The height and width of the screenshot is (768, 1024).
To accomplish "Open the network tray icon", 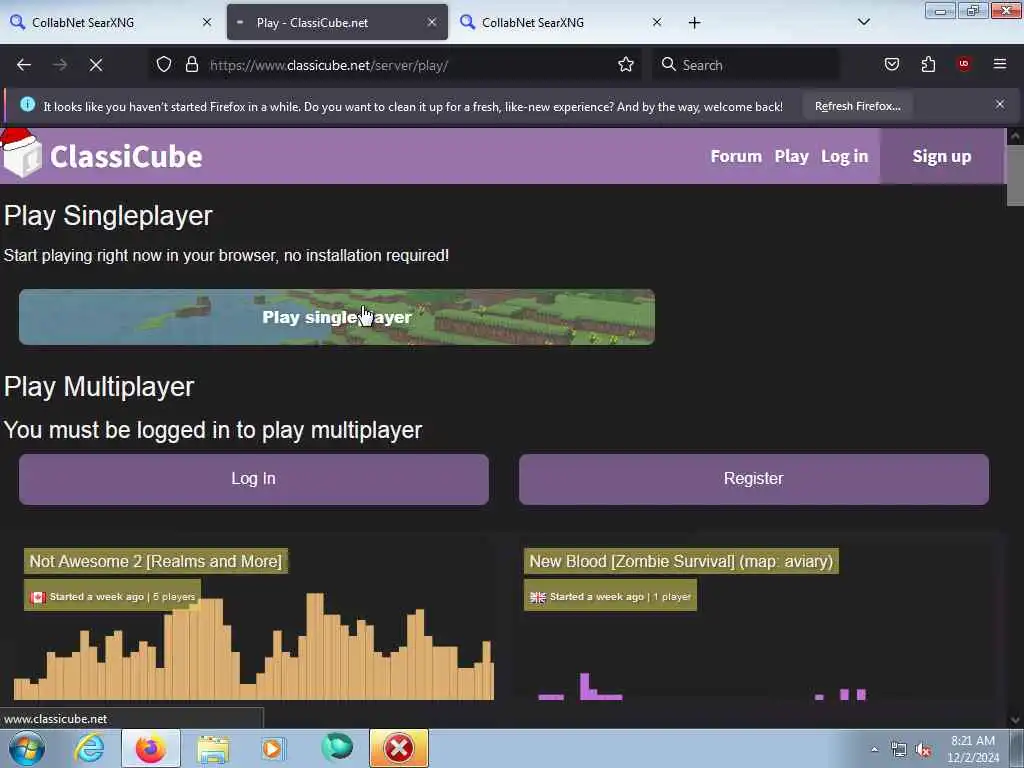I will pyautogui.click(x=899, y=750).
